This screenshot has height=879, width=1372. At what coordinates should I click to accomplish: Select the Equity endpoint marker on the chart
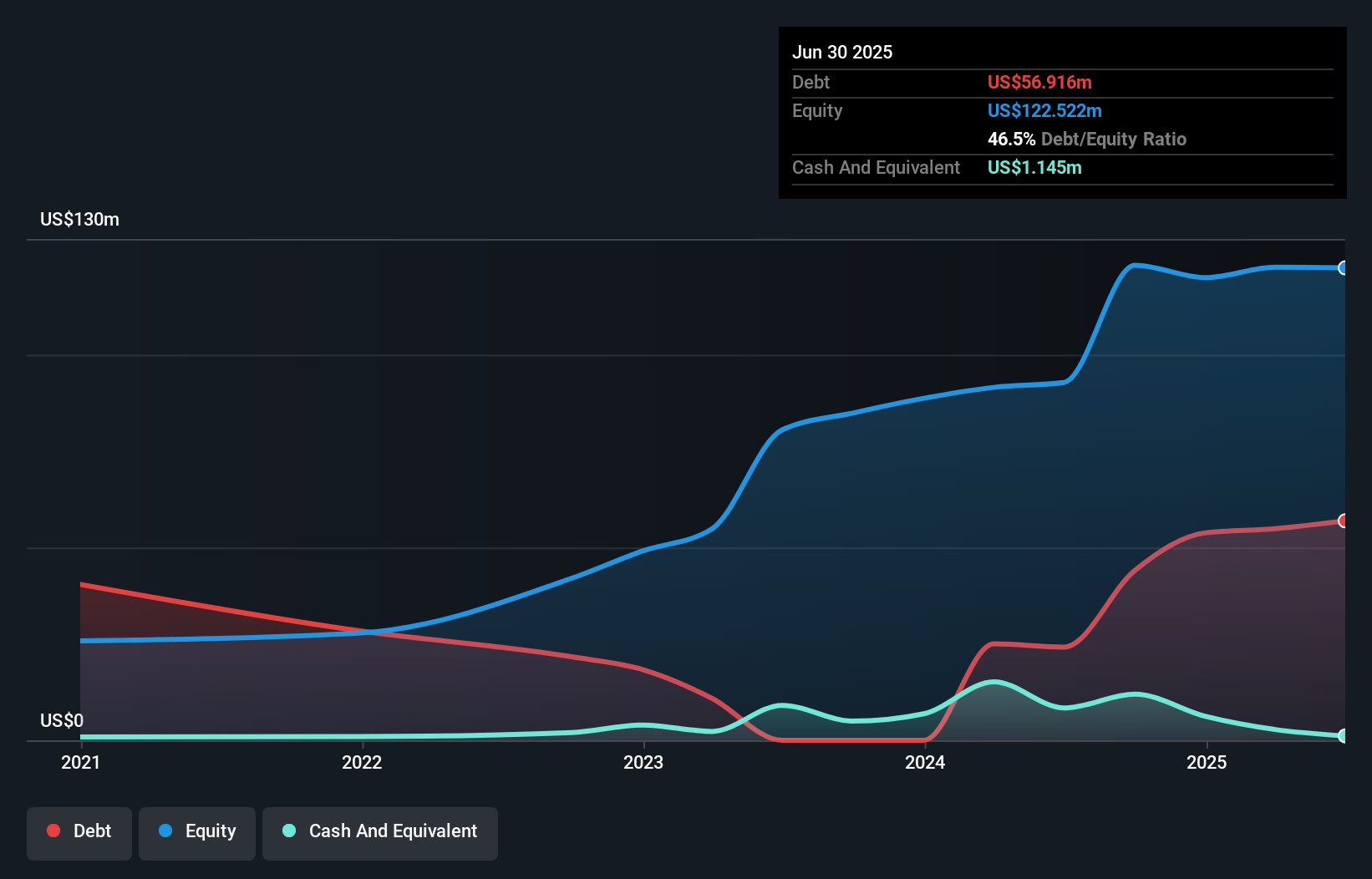(1343, 268)
